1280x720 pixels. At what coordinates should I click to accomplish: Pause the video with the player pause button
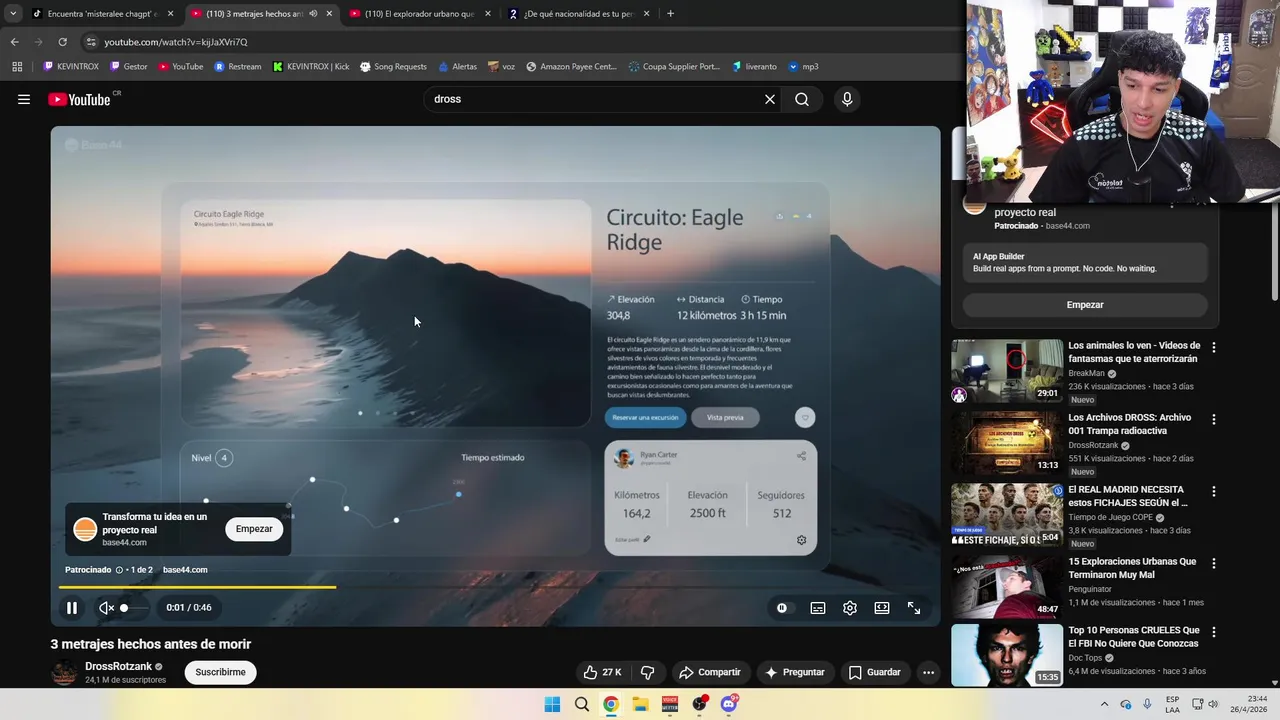(x=72, y=608)
